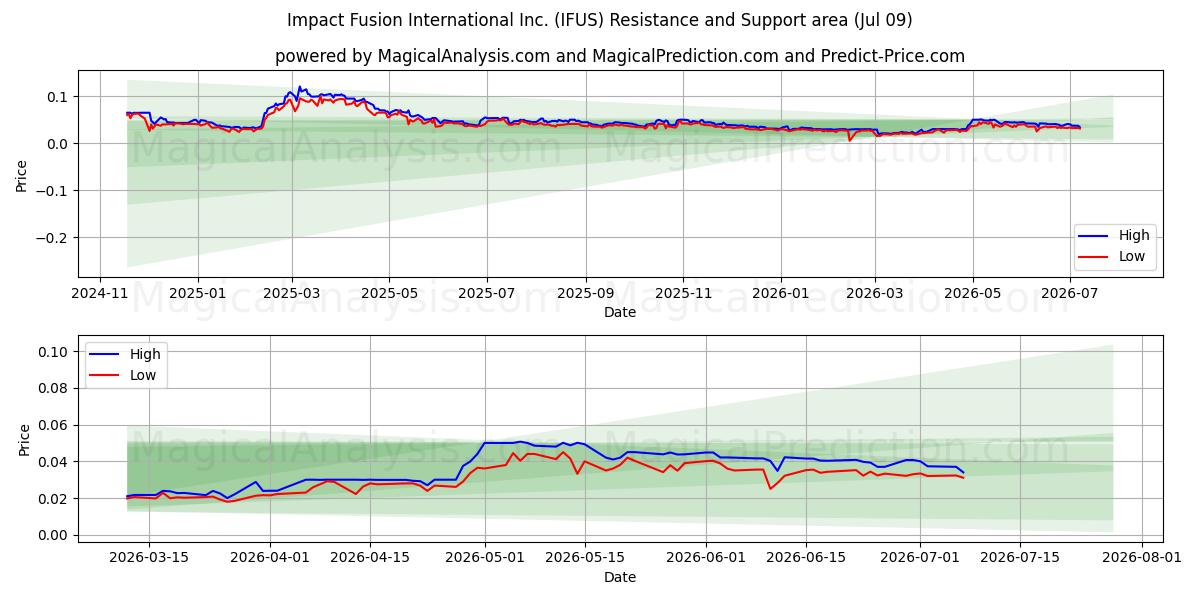Click the 2025-01 date tick label
The height and width of the screenshot is (600, 1200).
click(197, 294)
